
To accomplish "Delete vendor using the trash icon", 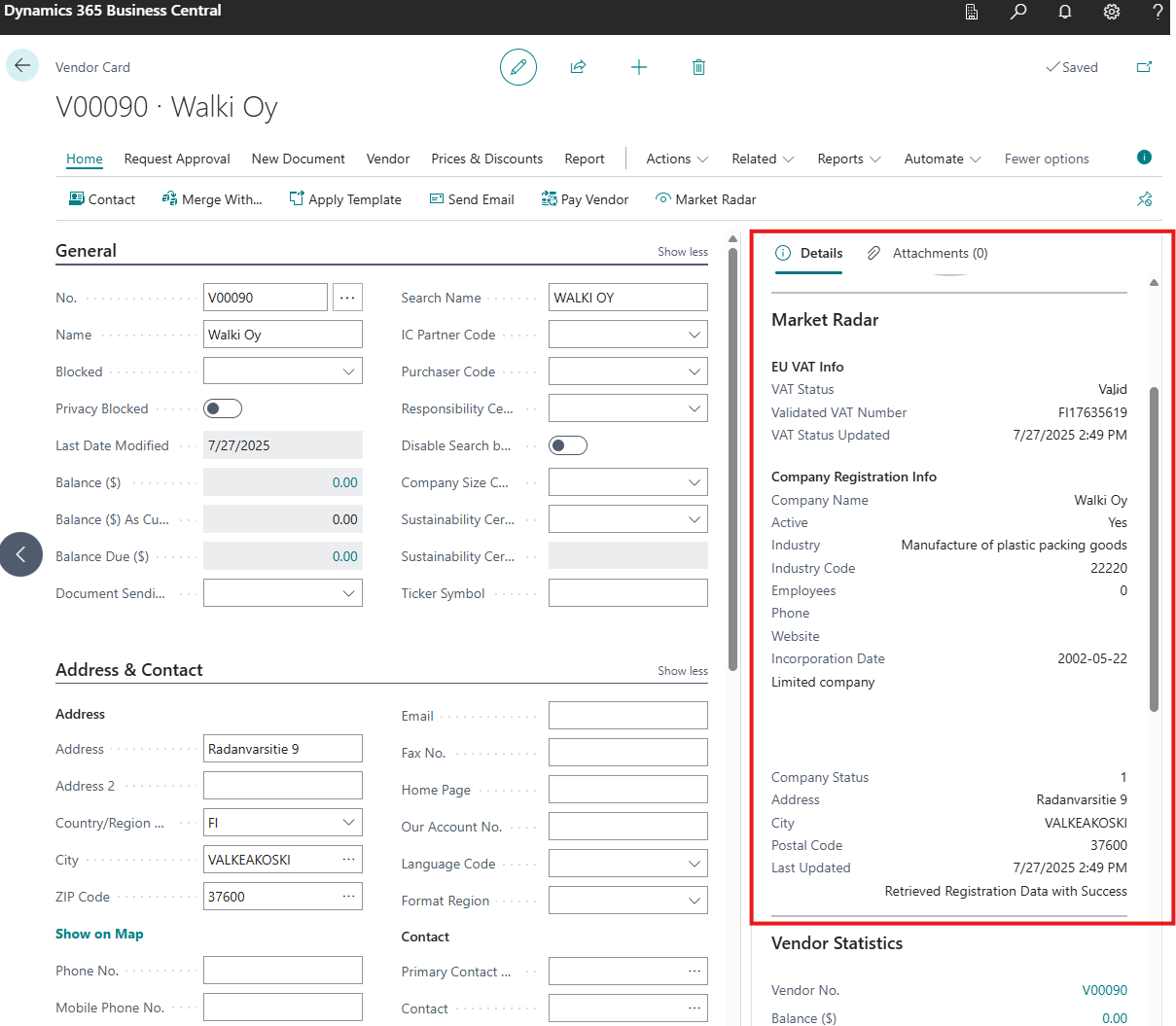I will [x=698, y=67].
